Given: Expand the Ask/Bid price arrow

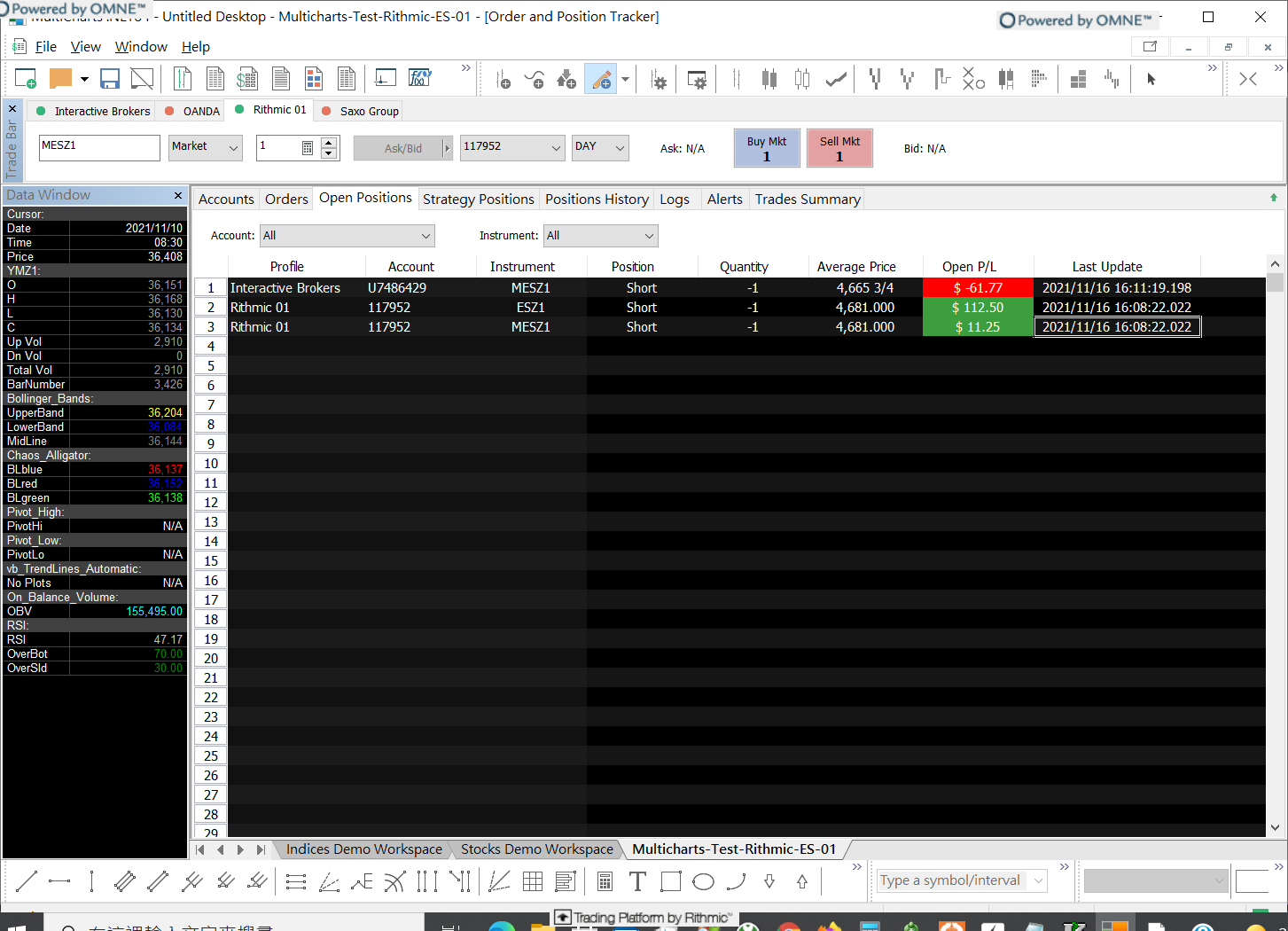Looking at the screenshot, I should 448,148.
